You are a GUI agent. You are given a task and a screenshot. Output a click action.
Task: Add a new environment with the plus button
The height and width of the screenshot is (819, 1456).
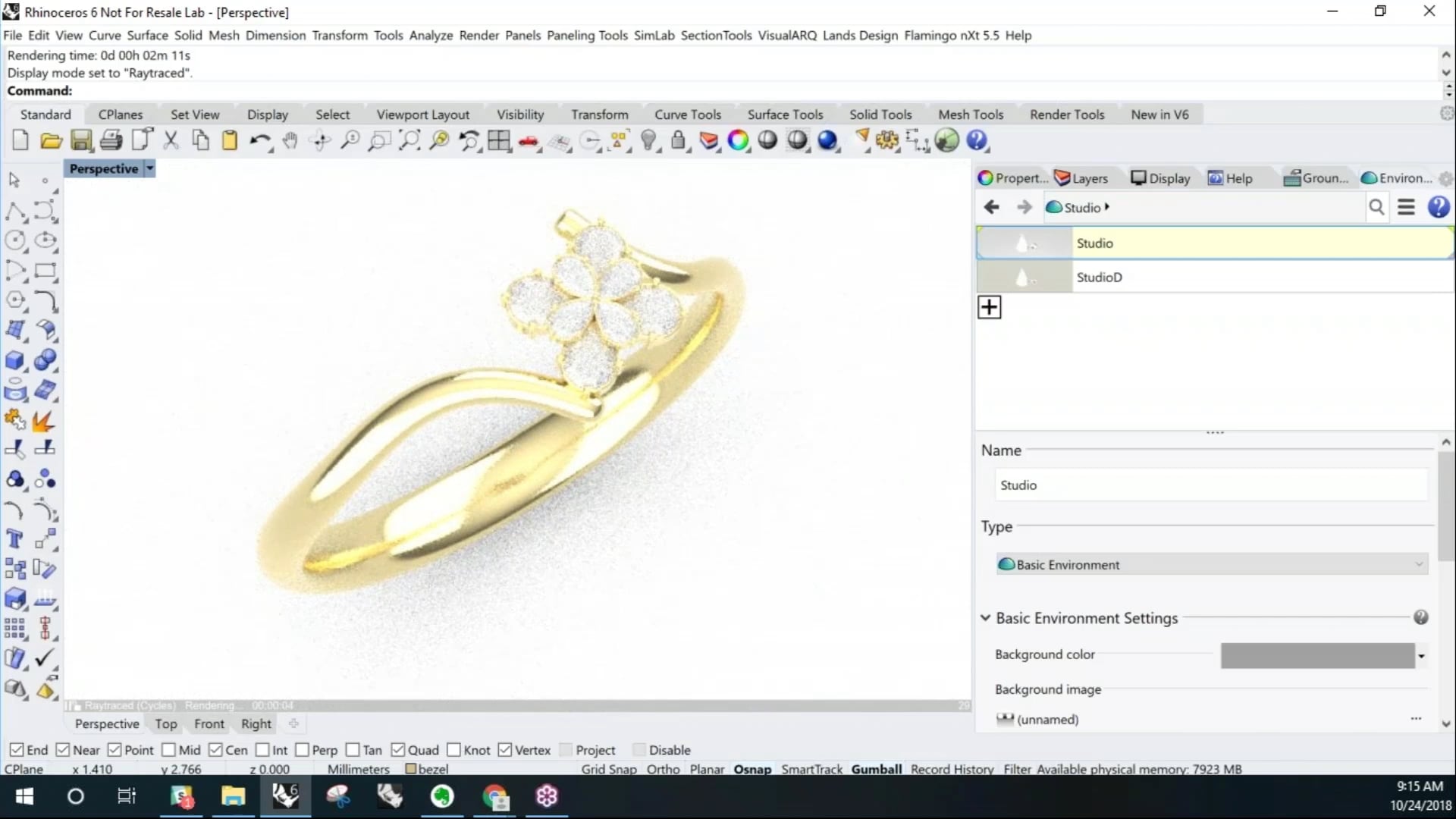click(990, 307)
